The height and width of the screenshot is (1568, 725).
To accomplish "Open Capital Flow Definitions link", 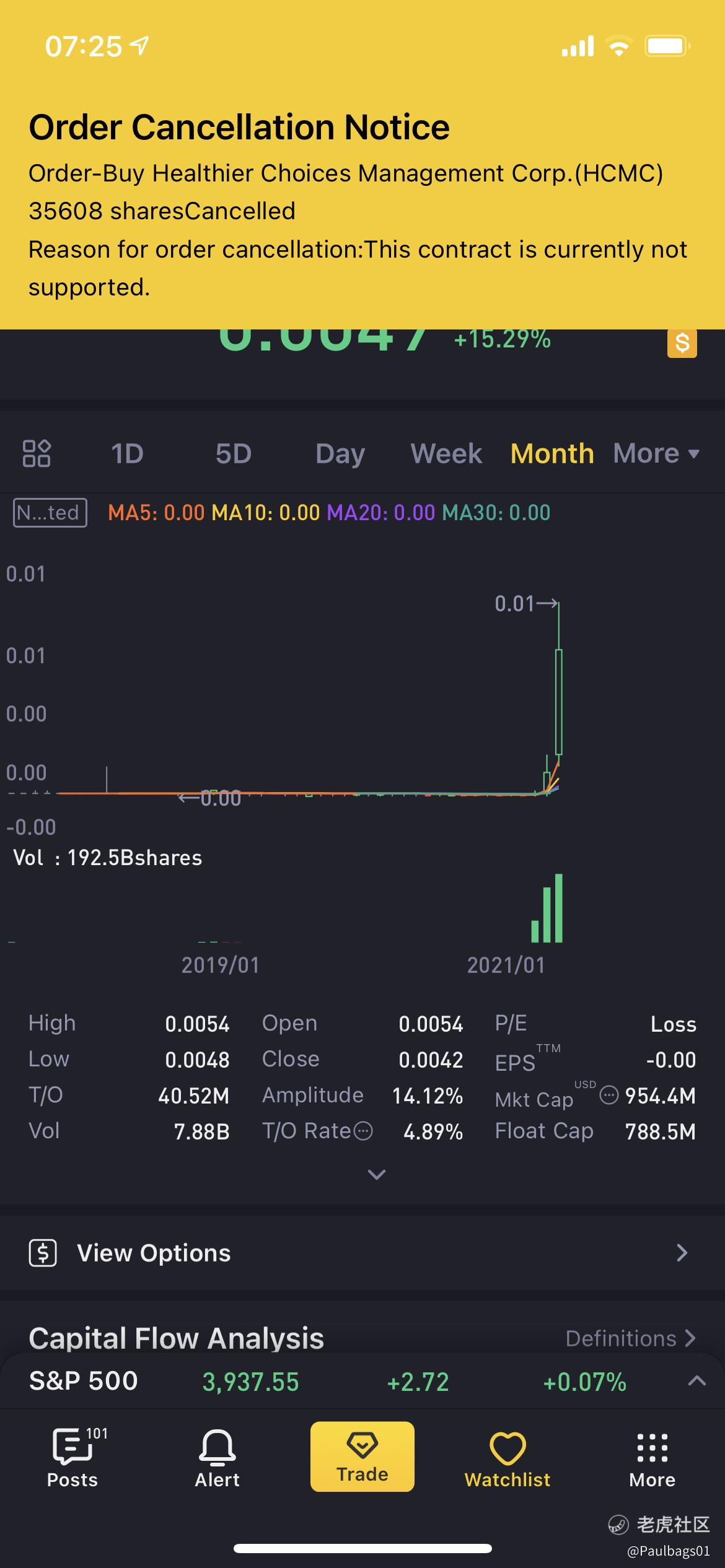I will tap(631, 1338).
